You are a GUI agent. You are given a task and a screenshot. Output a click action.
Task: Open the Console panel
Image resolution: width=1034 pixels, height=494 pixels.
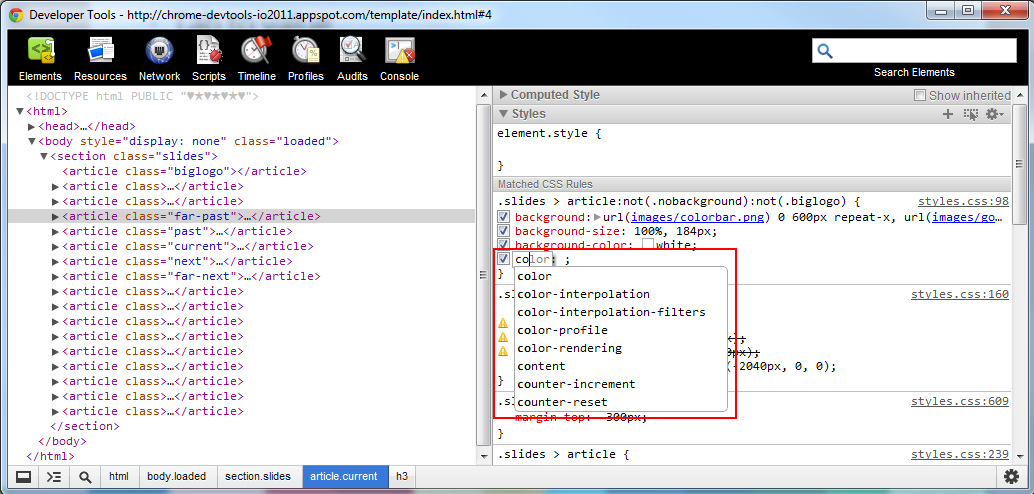coord(400,59)
